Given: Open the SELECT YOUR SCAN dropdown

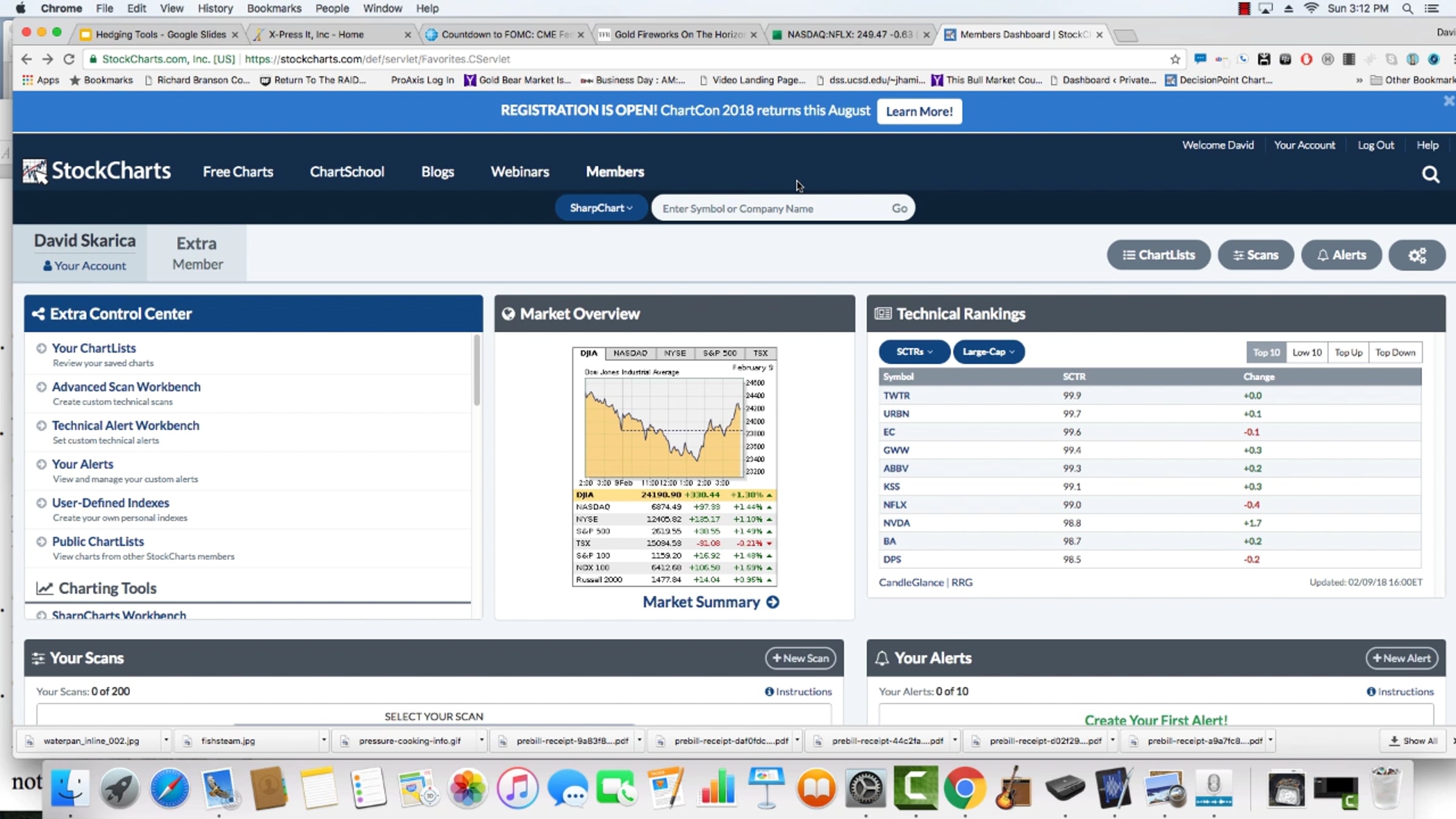Looking at the screenshot, I should tap(434, 716).
